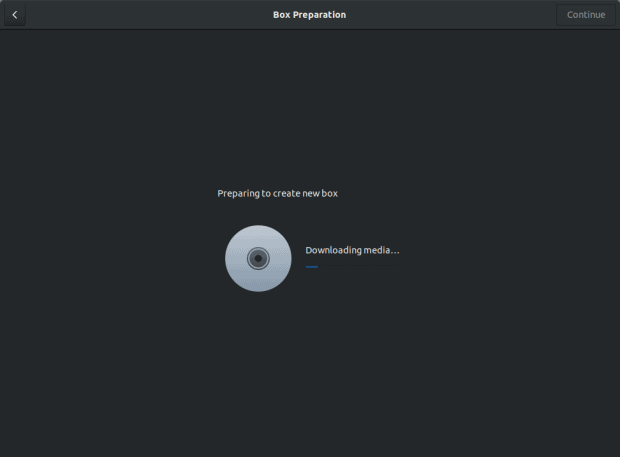Click empty header bar space left of the title

[150, 15]
